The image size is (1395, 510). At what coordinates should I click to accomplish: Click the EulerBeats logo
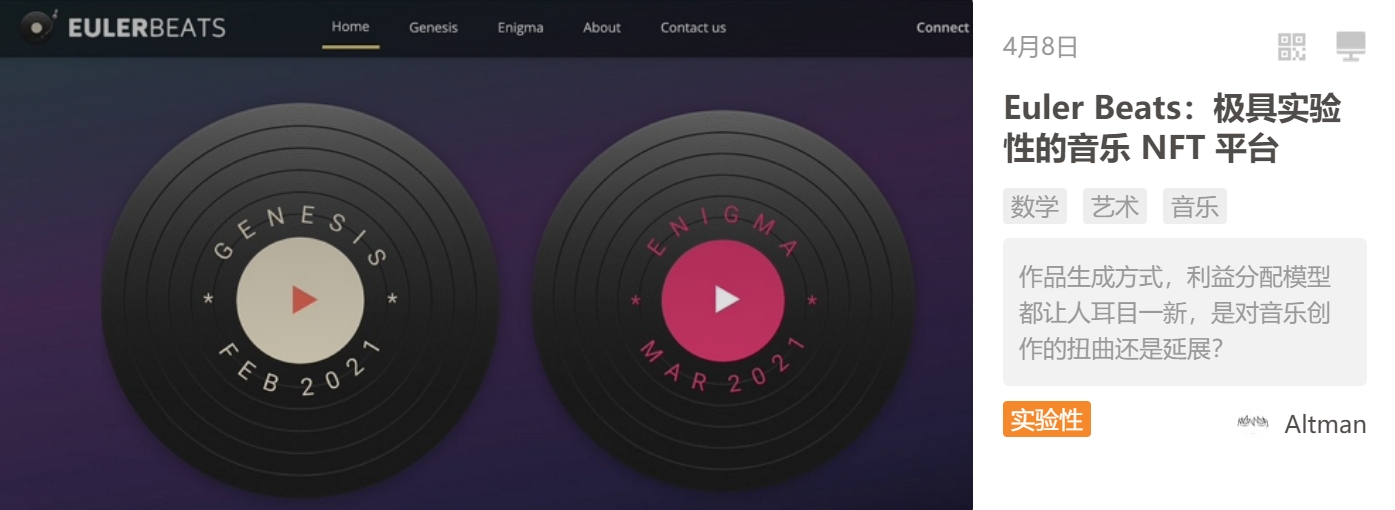click(123, 27)
